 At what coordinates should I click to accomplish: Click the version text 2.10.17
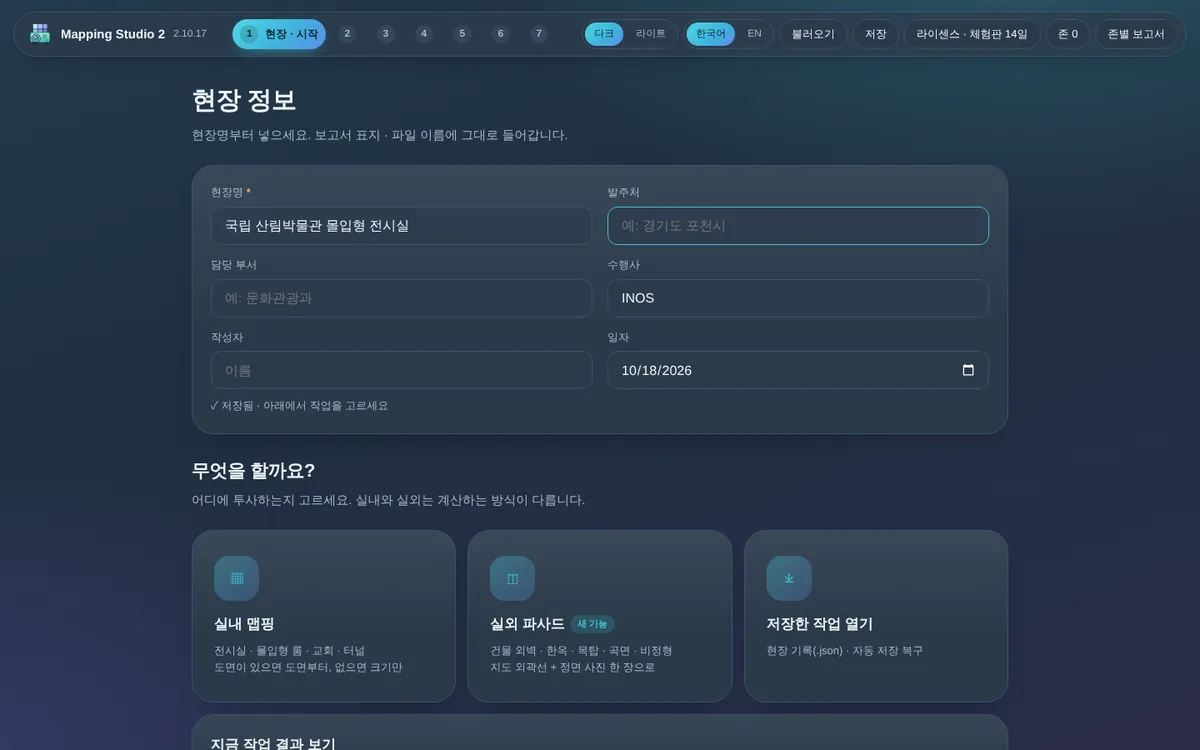tap(190, 34)
